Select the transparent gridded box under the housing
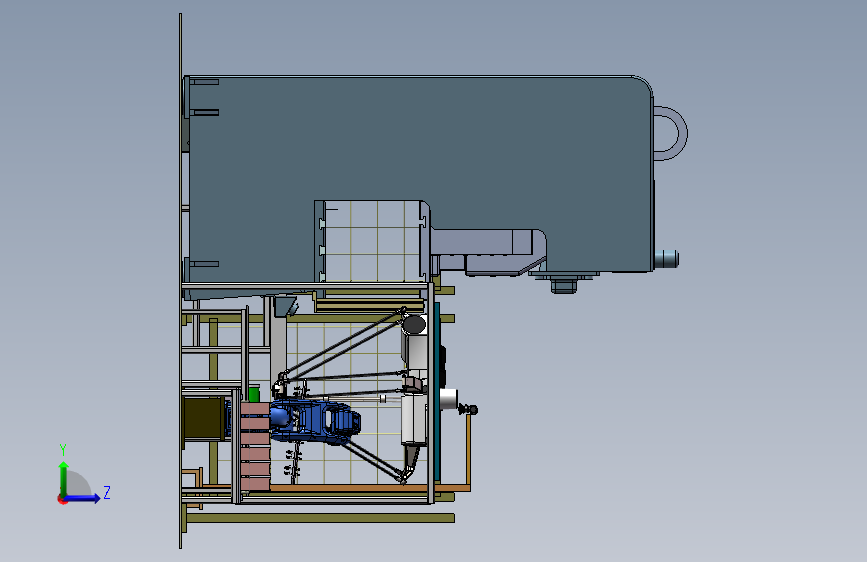 coord(372,241)
